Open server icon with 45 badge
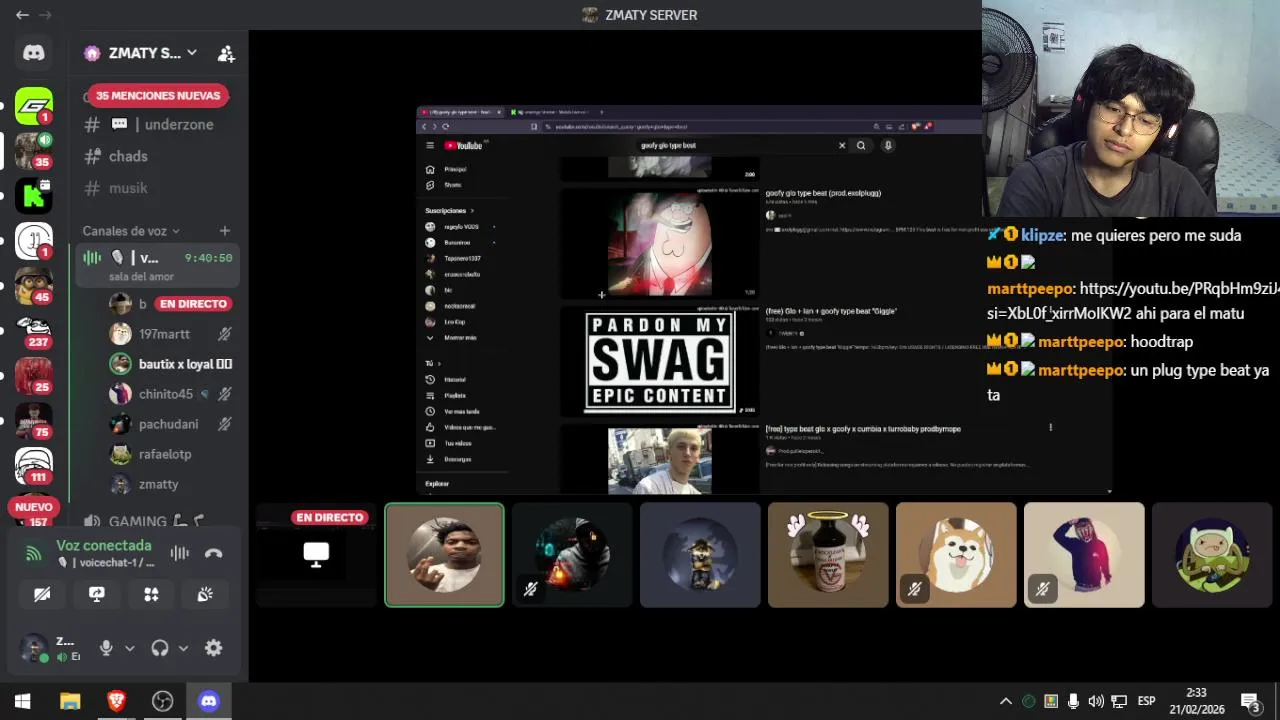Viewport: 1280px width, 720px height. click(x=34, y=285)
